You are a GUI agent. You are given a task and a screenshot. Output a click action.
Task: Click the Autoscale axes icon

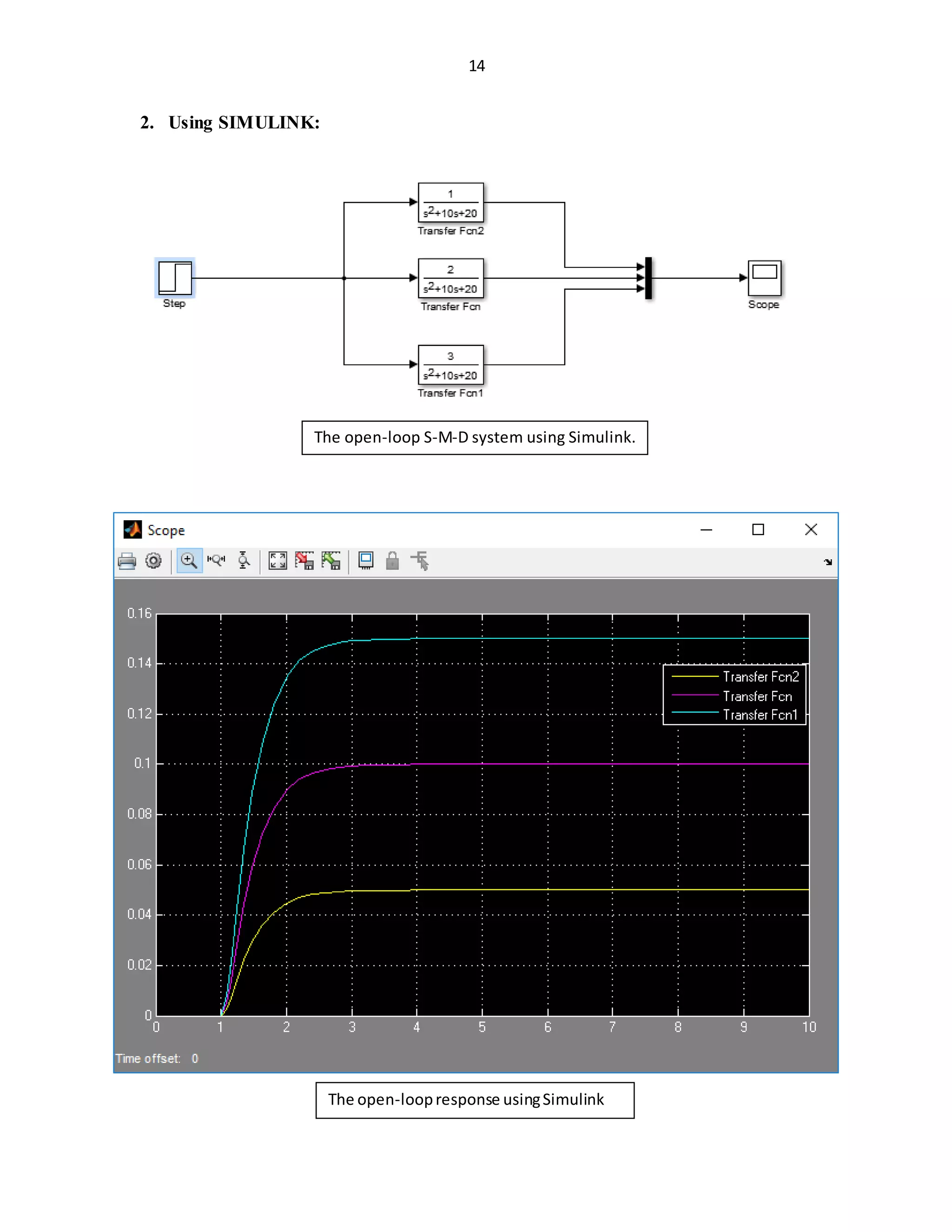click(x=278, y=561)
